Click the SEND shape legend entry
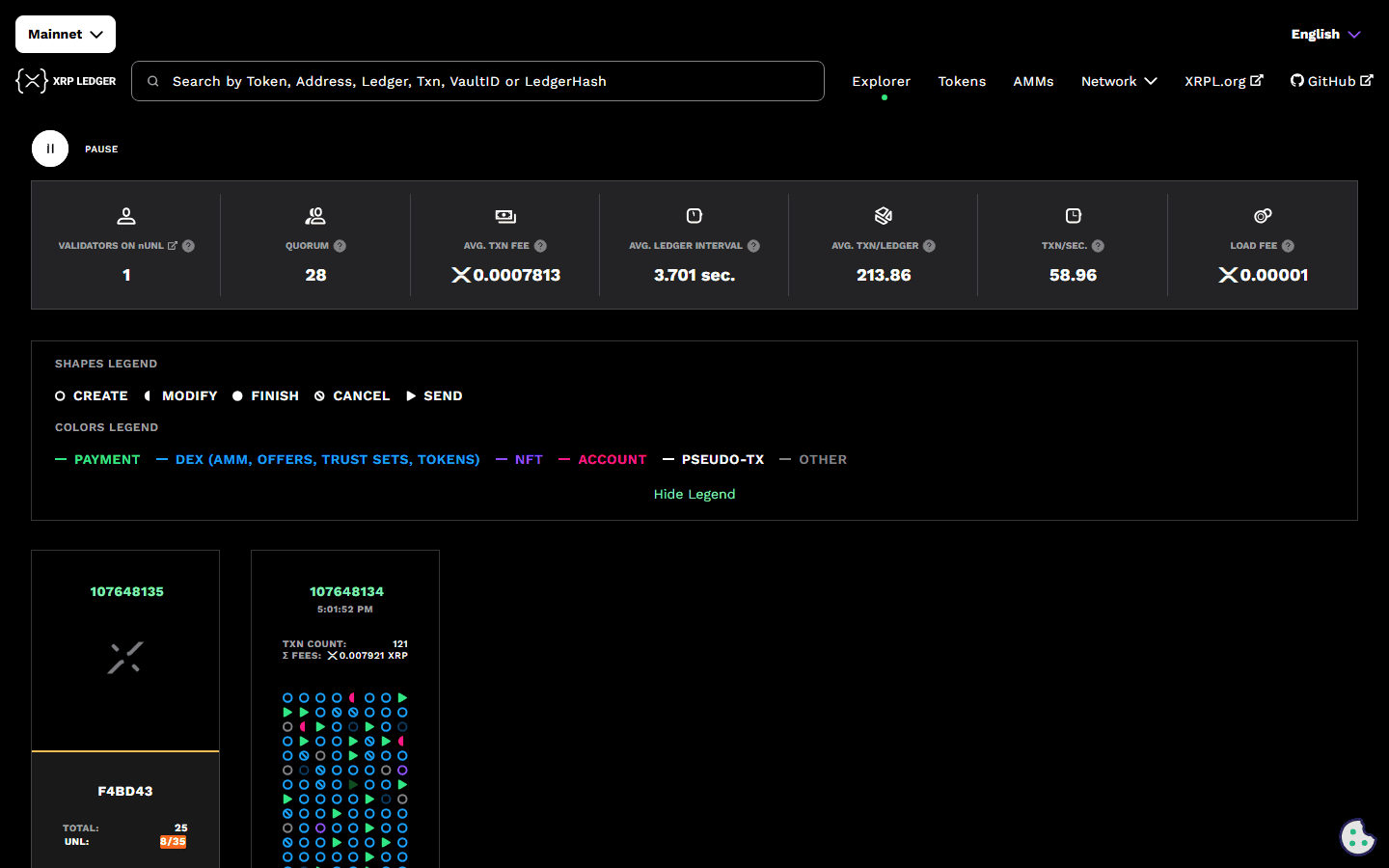The width and height of the screenshot is (1389, 868). click(434, 395)
